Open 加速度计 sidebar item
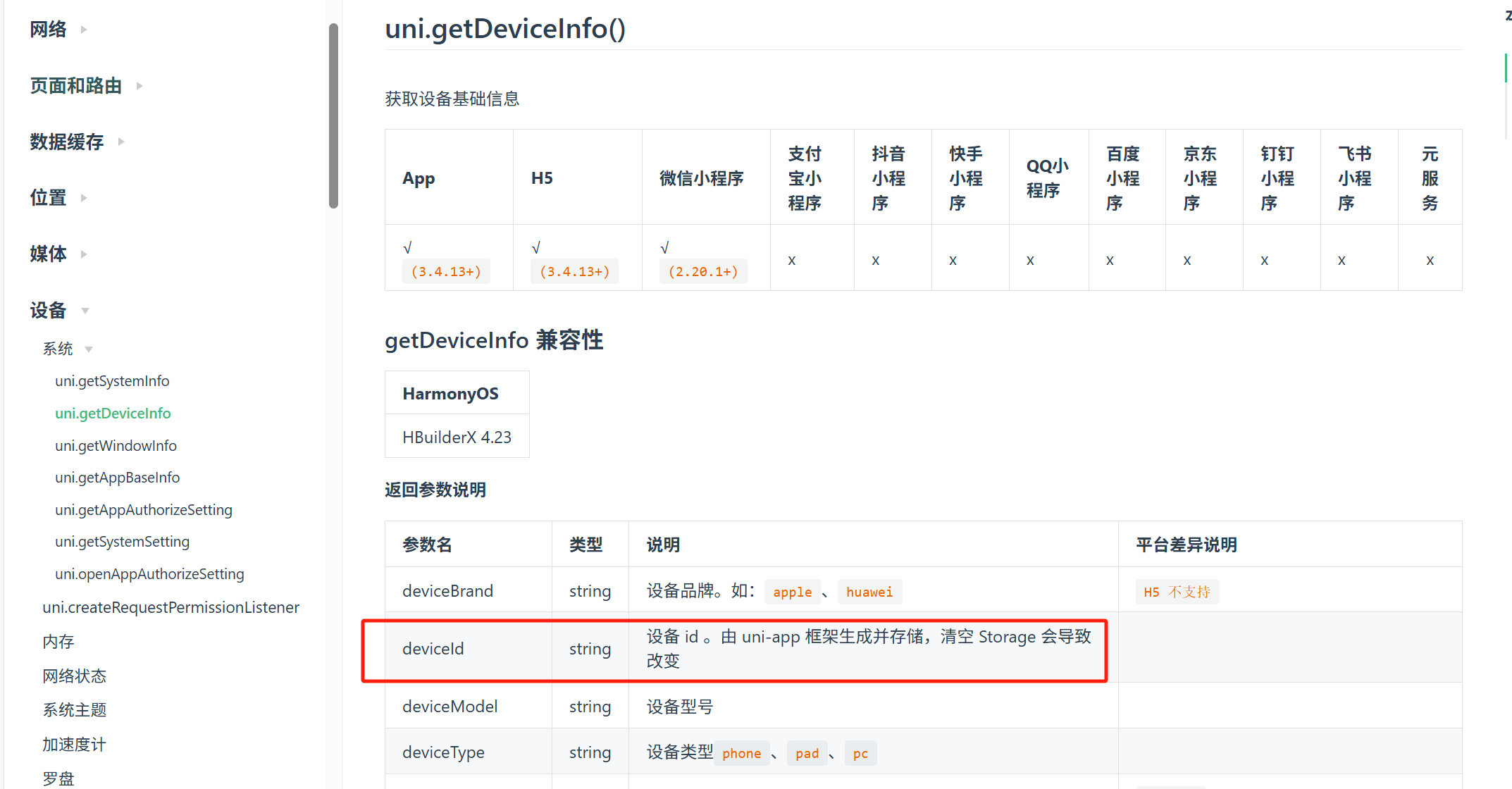The height and width of the screenshot is (789, 1512). (74, 745)
